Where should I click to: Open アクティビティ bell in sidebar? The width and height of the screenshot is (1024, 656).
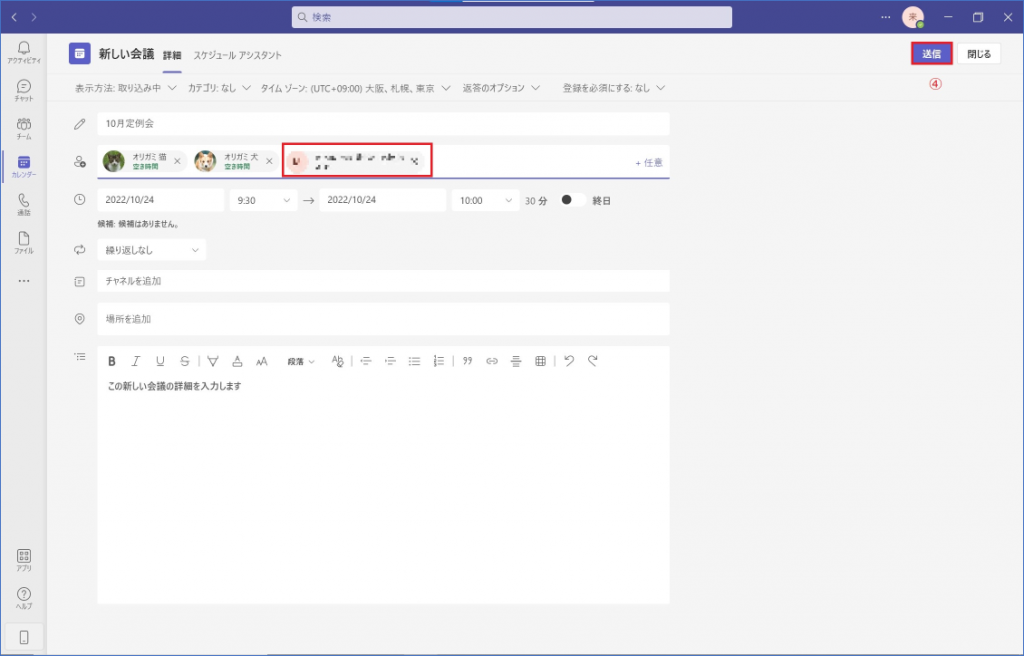pos(23,52)
